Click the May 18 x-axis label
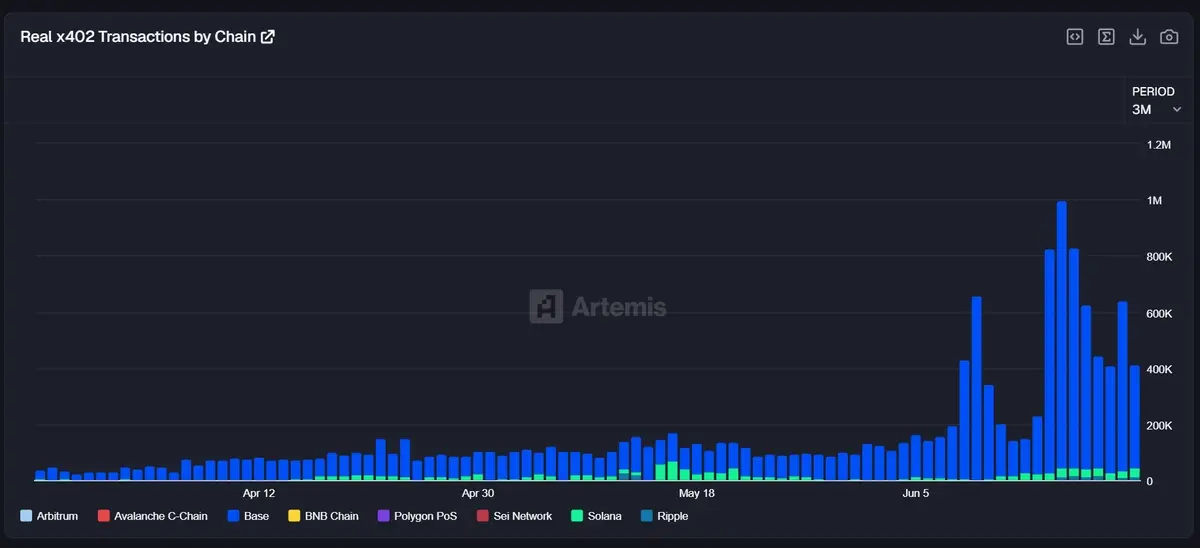The height and width of the screenshot is (548, 1200). [696, 493]
